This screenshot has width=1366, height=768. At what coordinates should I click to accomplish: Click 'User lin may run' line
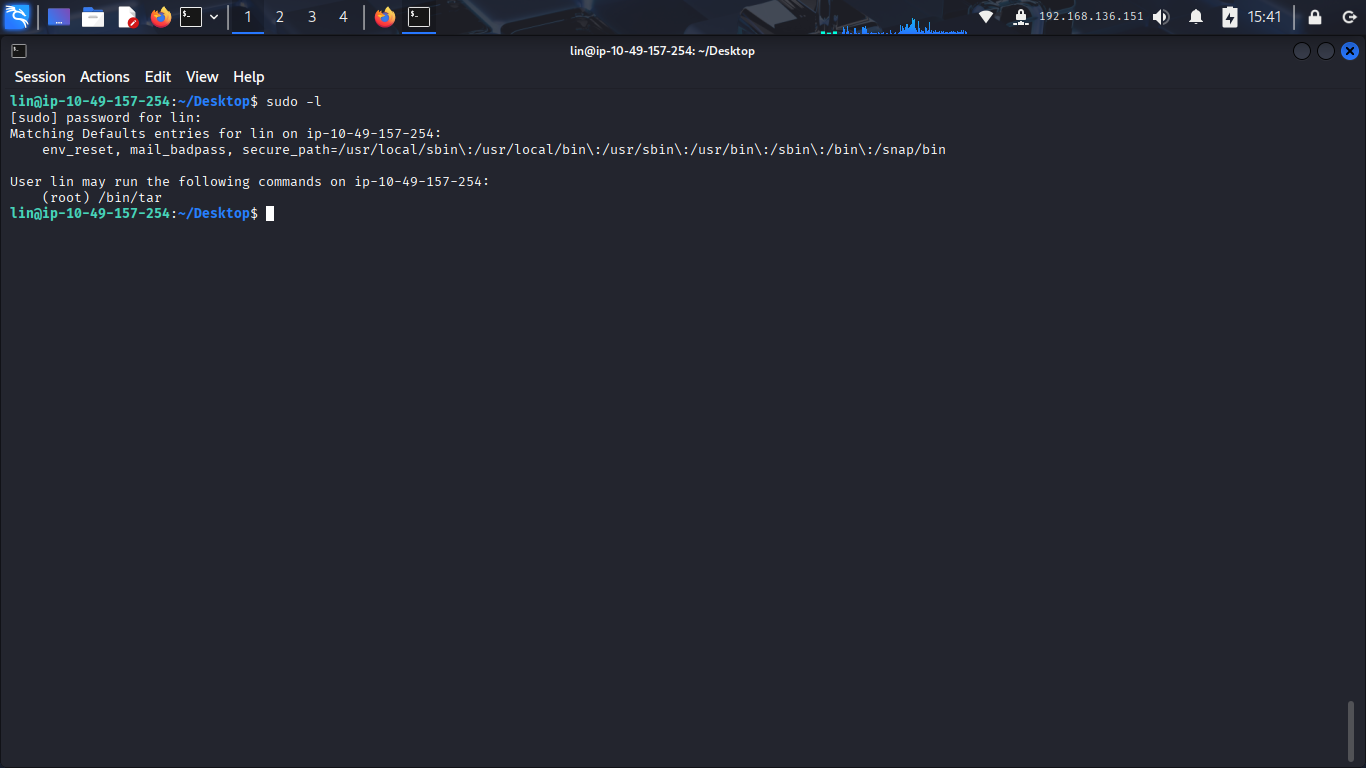[250, 182]
